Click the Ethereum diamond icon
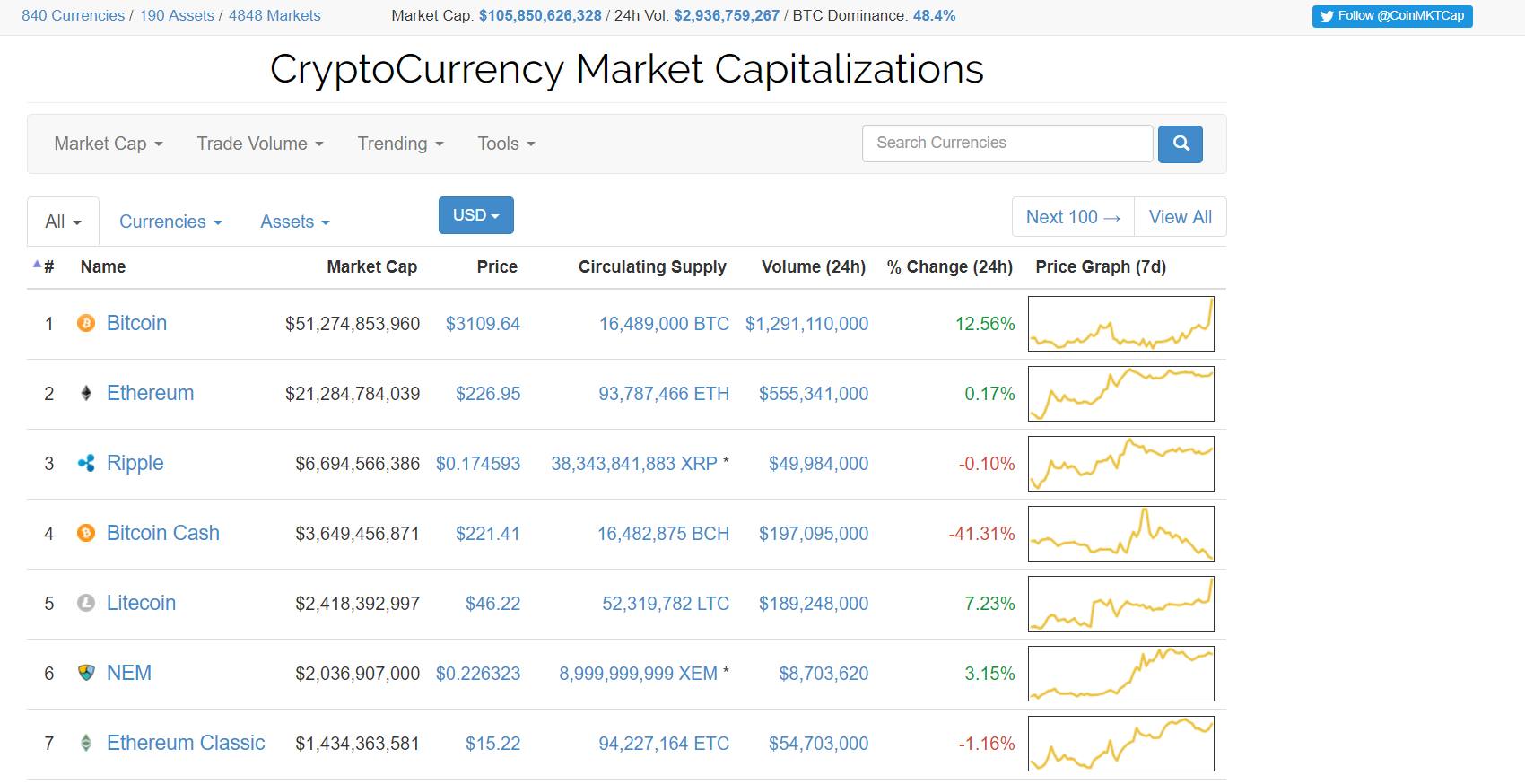Screen dimensions: 1525x784 (86, 393)
